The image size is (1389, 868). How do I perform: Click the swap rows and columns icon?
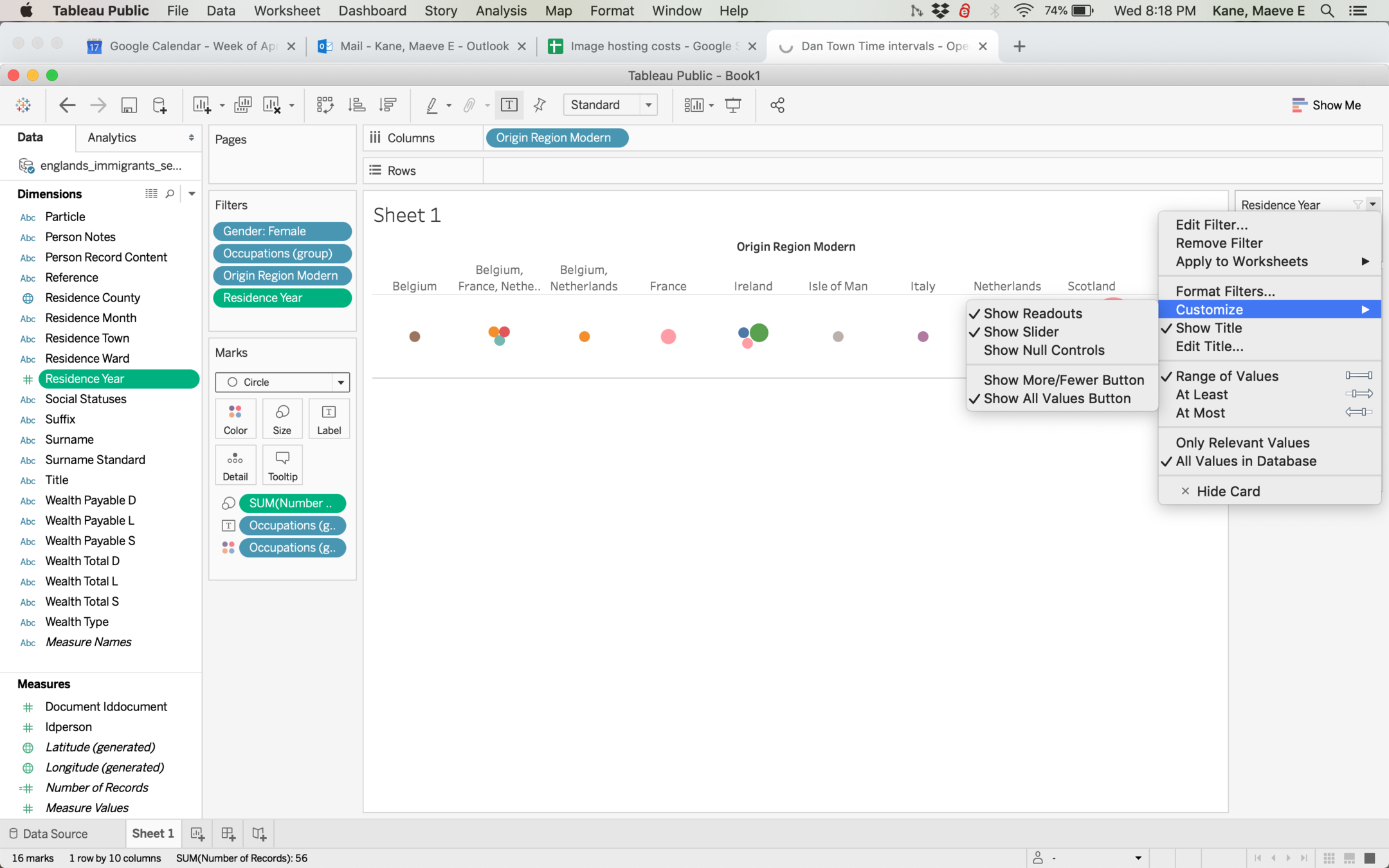point(325,105)
